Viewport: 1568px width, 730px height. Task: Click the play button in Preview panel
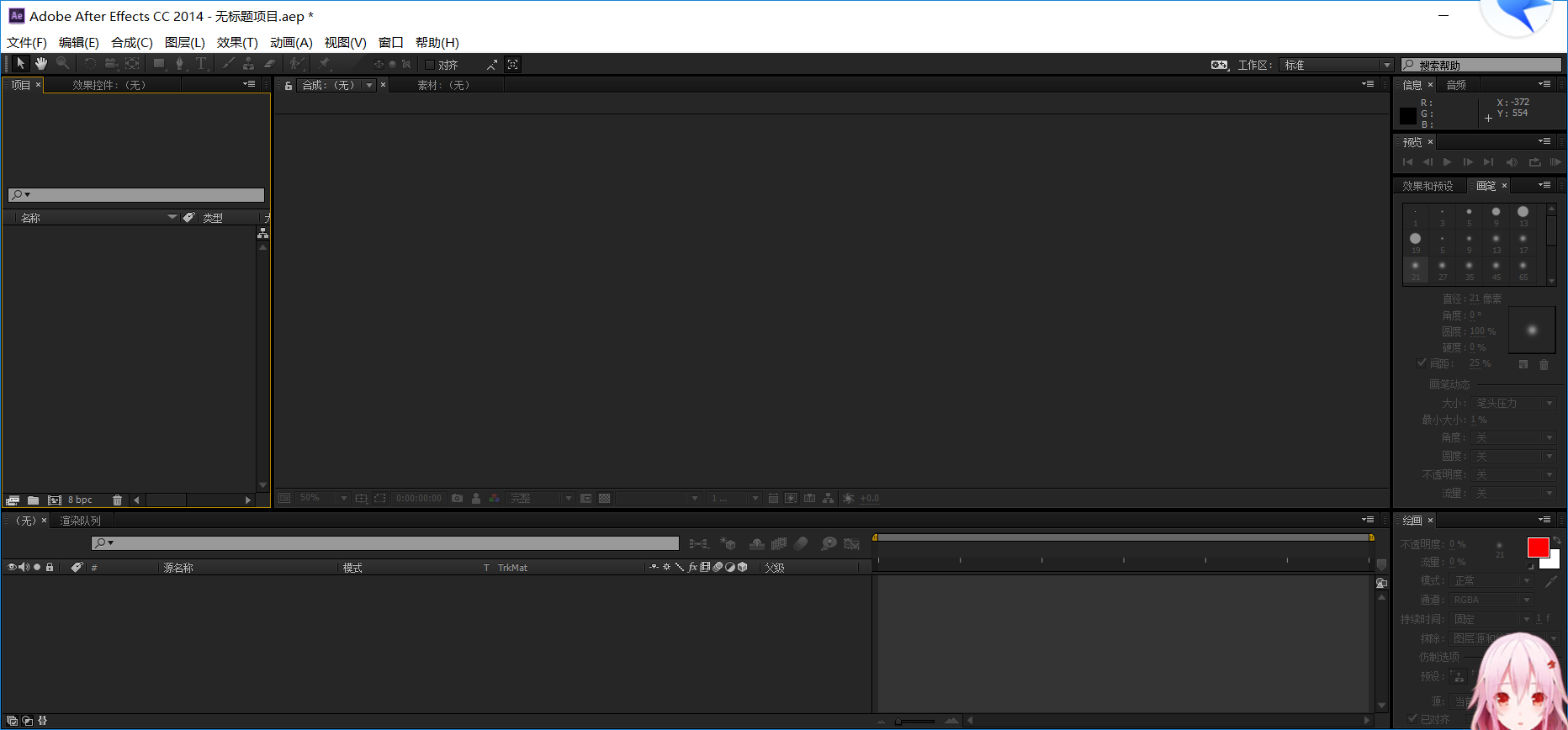(1447, 162)
